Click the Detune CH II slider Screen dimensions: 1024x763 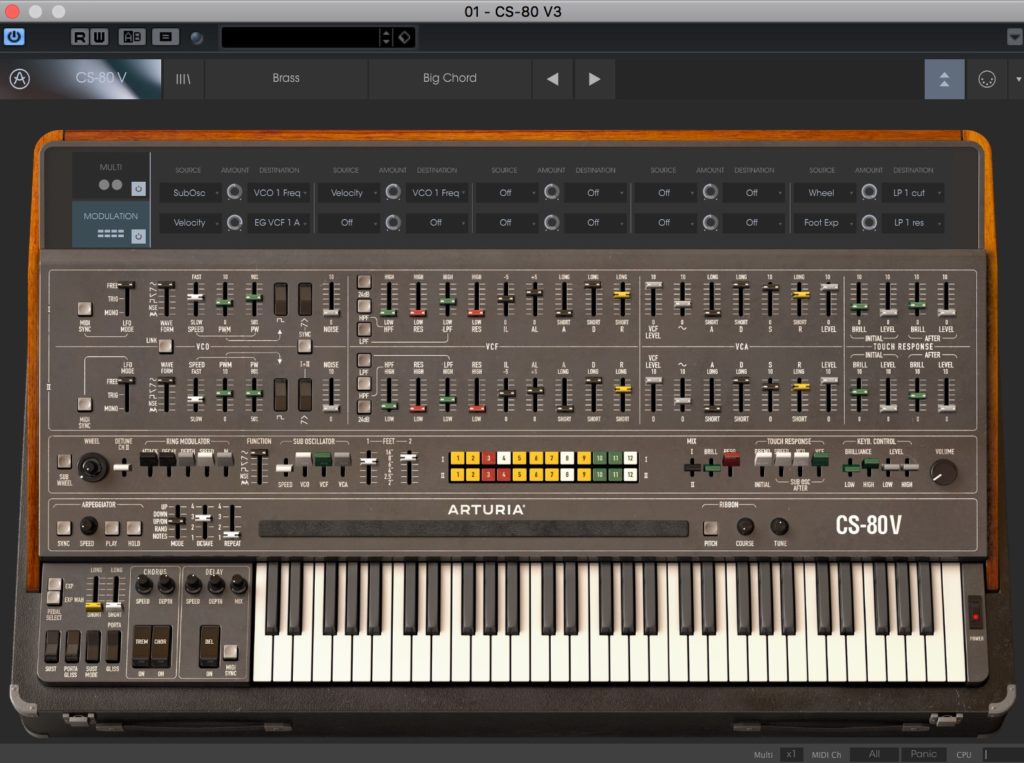click(x=122, y=466)
